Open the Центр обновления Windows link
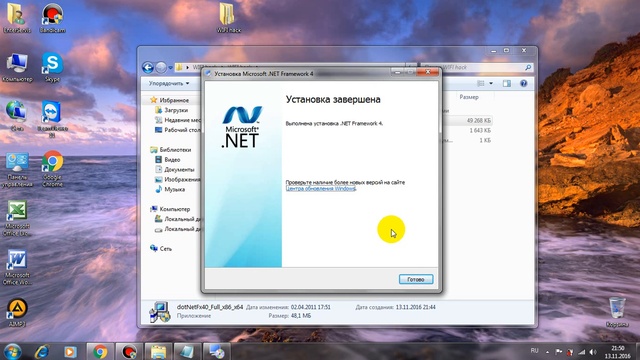 tap(320, 189)
